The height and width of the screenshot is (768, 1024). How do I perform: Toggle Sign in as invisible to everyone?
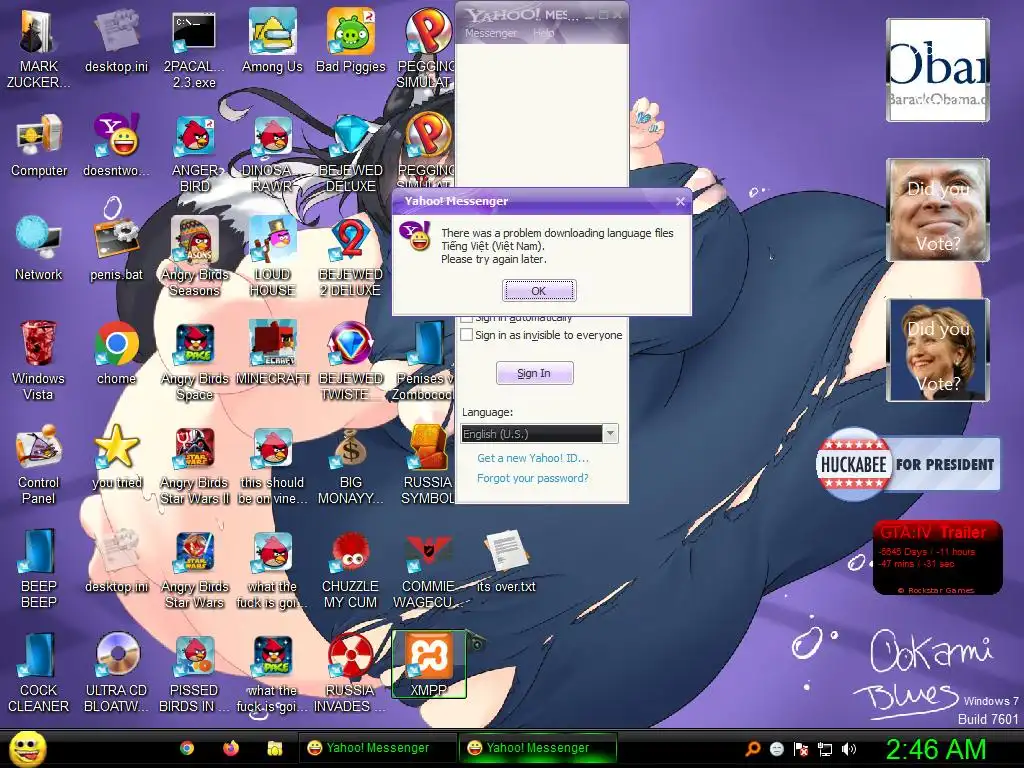(466, 335)
